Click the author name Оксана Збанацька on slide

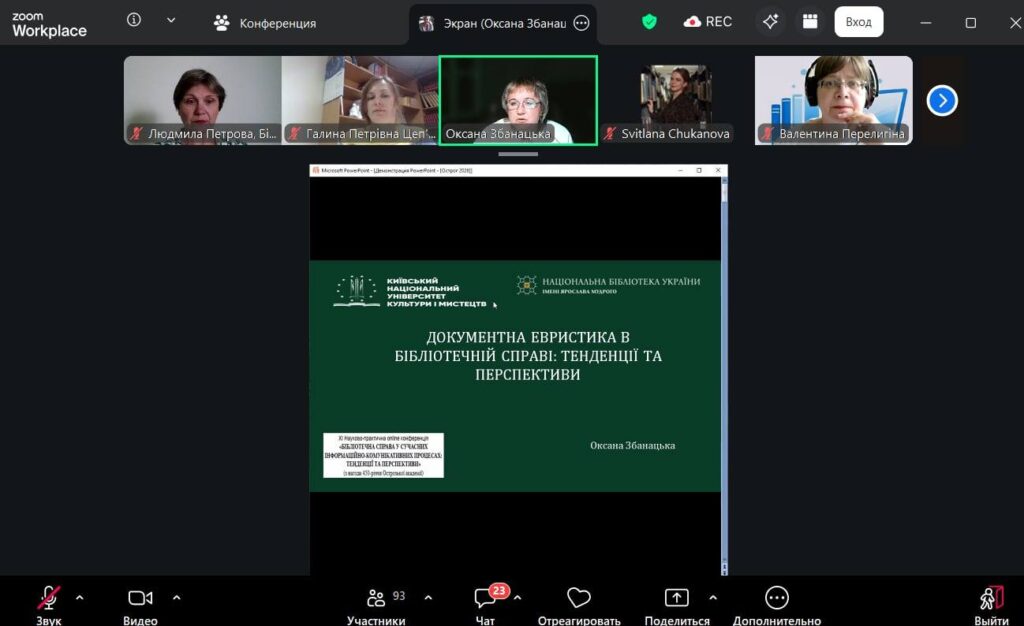(632, 445)
